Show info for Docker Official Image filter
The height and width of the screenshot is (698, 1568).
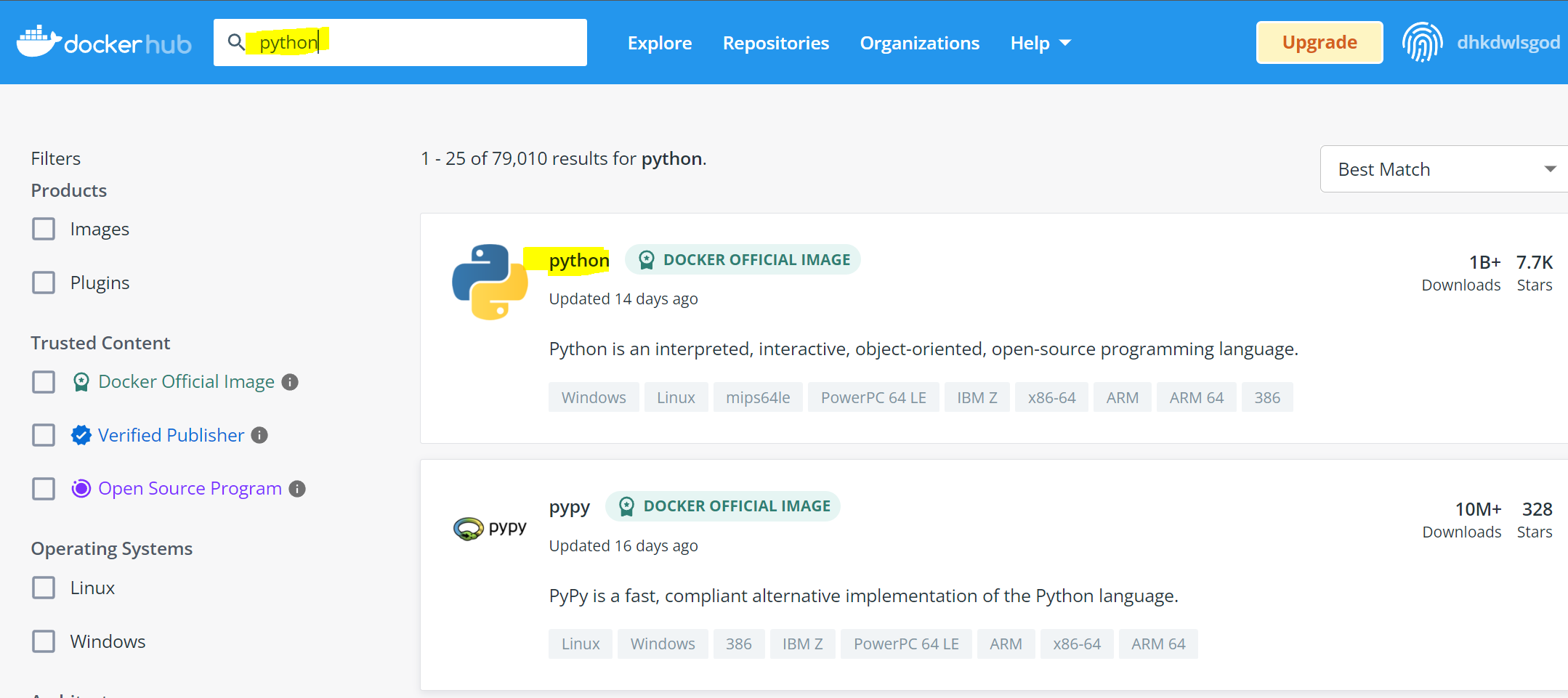(x=290, y=382)
